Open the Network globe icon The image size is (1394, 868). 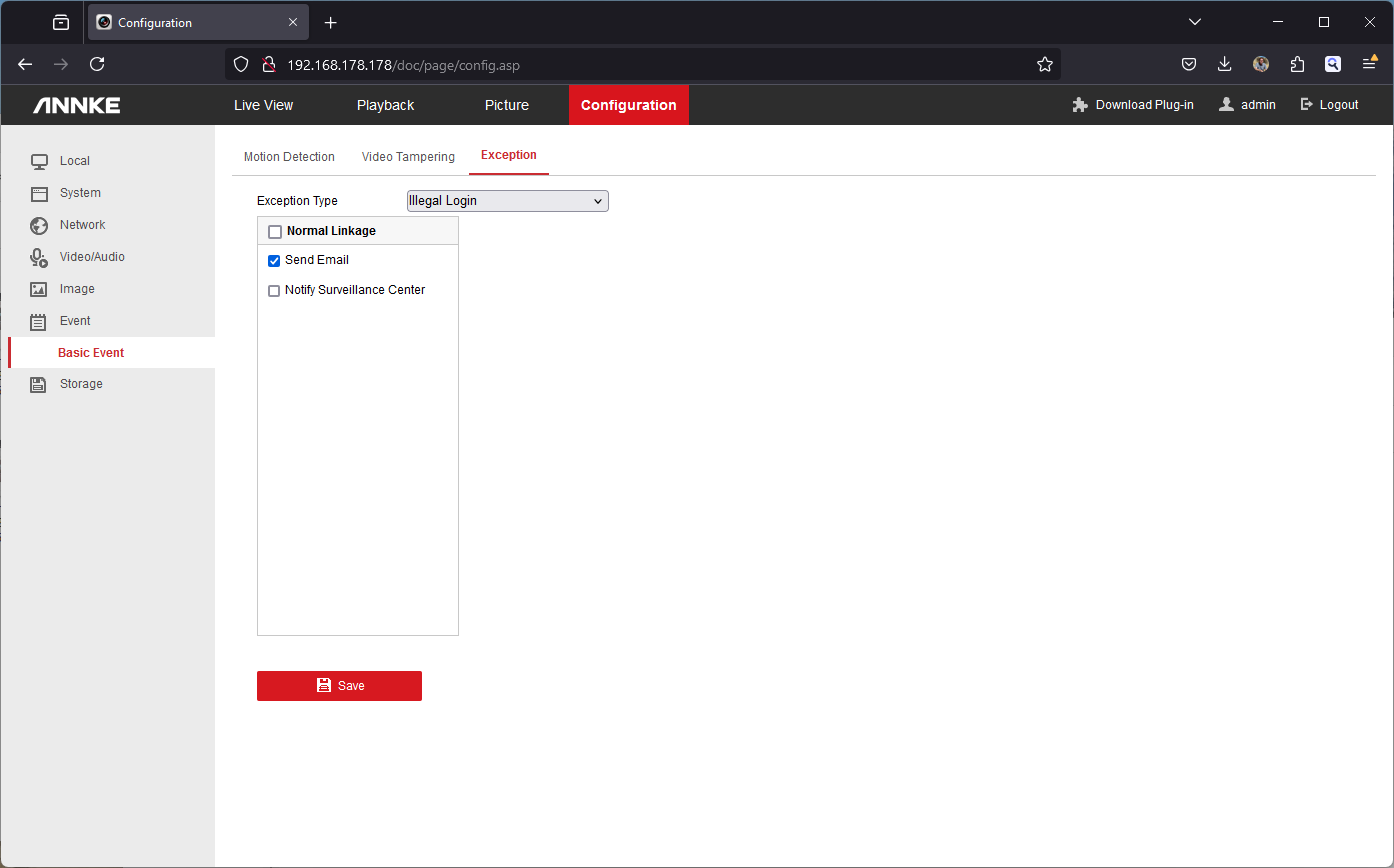[39, 225]
